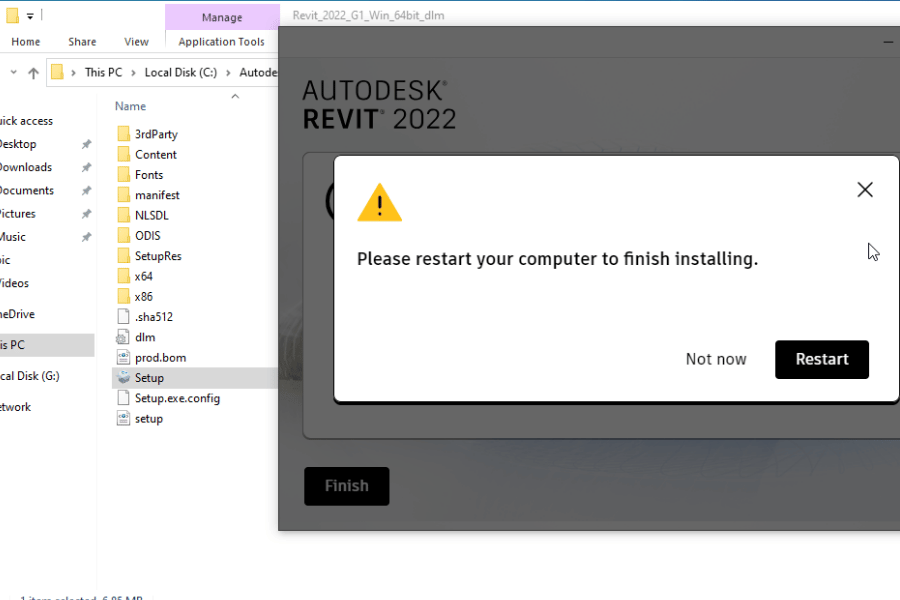The width and height of the screenshot is (900, 600).
Task: Click the Up arrow navigation button
Action: 33,72
